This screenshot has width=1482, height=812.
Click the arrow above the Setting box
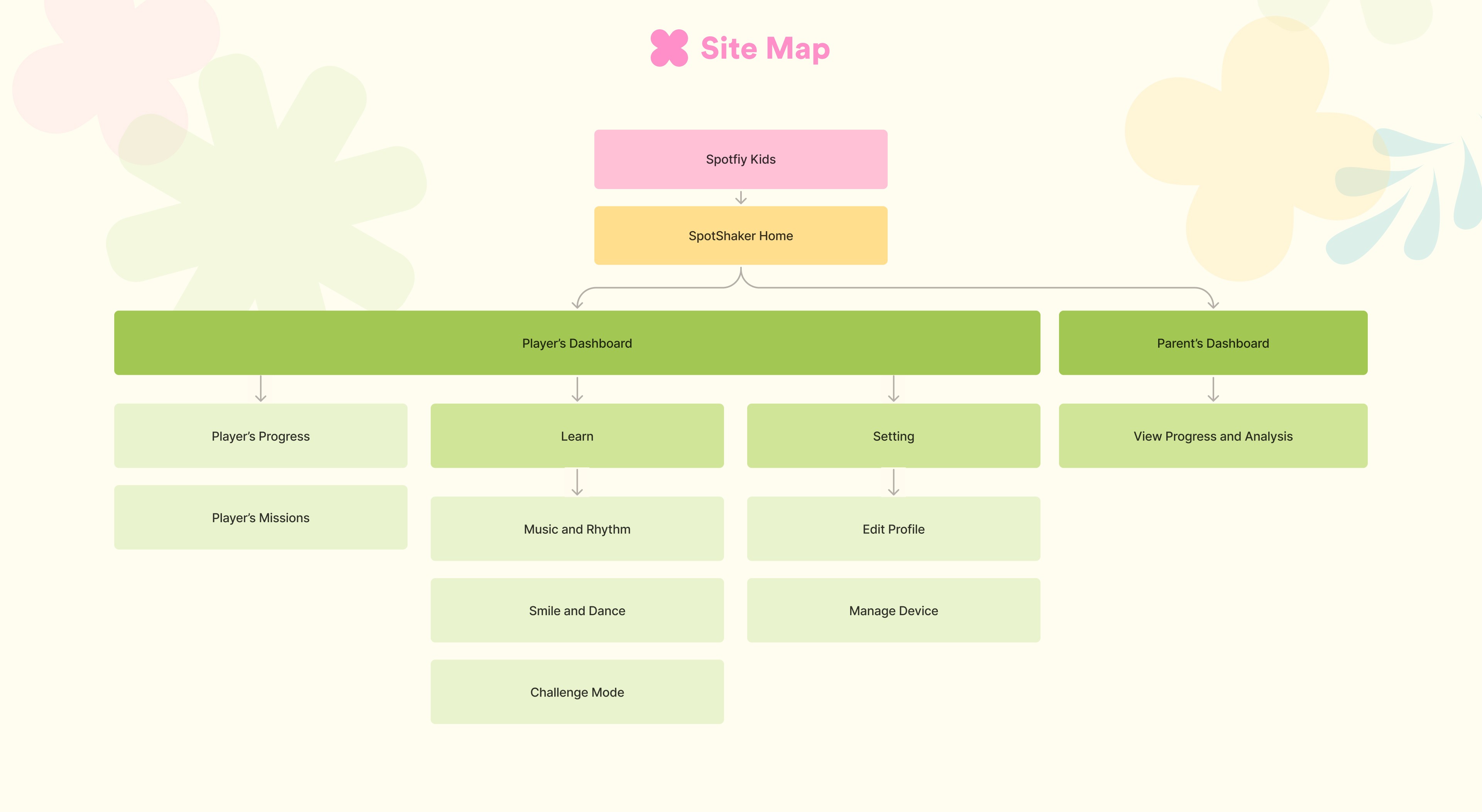(x=893, y=389)
